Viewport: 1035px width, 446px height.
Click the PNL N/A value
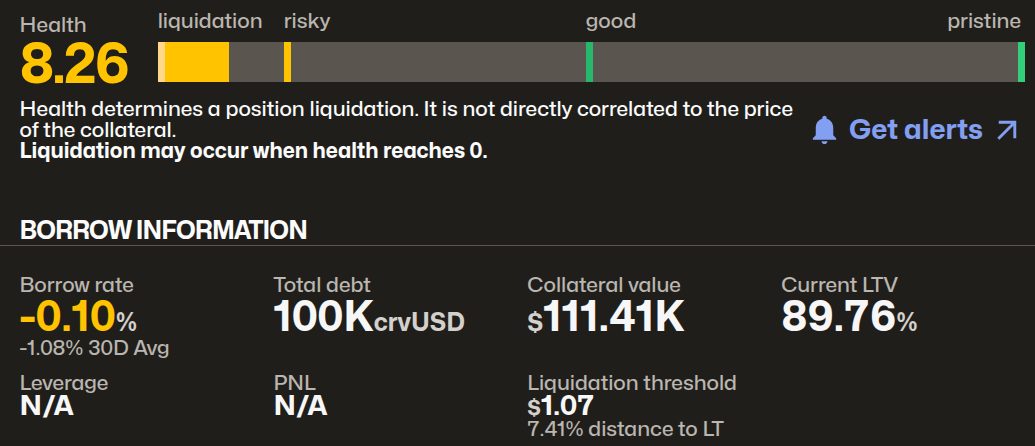[300, 405]
